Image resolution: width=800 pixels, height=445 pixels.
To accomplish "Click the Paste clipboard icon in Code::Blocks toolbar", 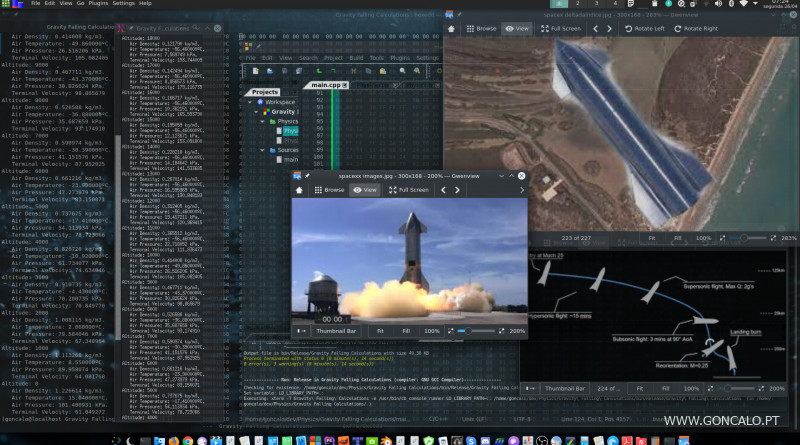I will point(383,71).
